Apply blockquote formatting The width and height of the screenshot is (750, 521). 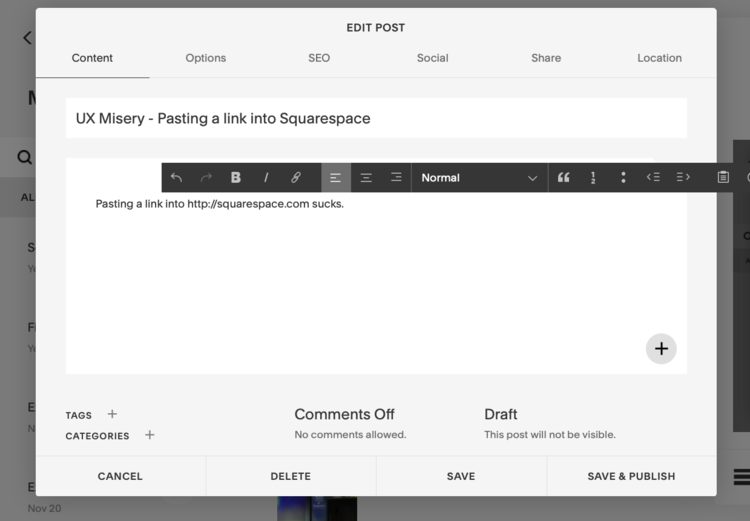click(x=563, y=177)
